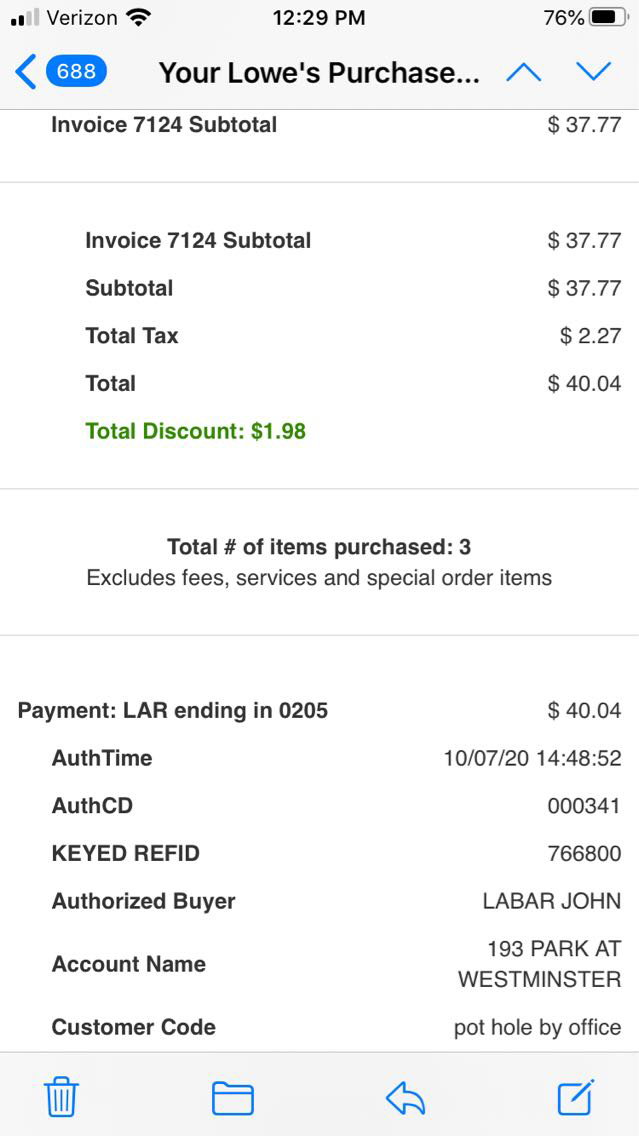
Task: Delete this email with the trash icon
Action: (61, 1097)
